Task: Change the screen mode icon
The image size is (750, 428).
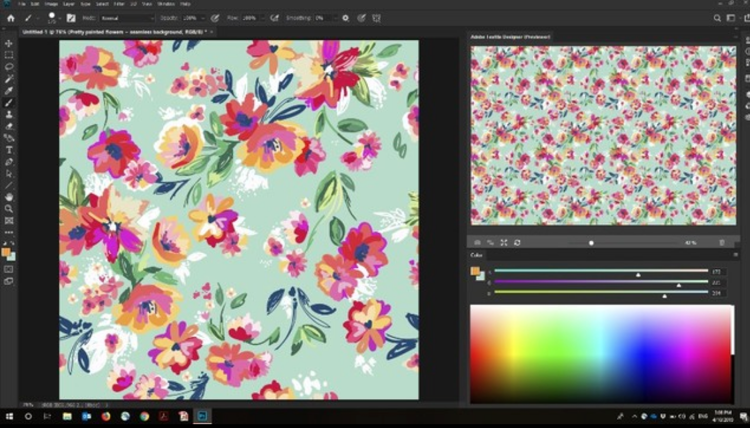Action: click(x=9, y=282)
